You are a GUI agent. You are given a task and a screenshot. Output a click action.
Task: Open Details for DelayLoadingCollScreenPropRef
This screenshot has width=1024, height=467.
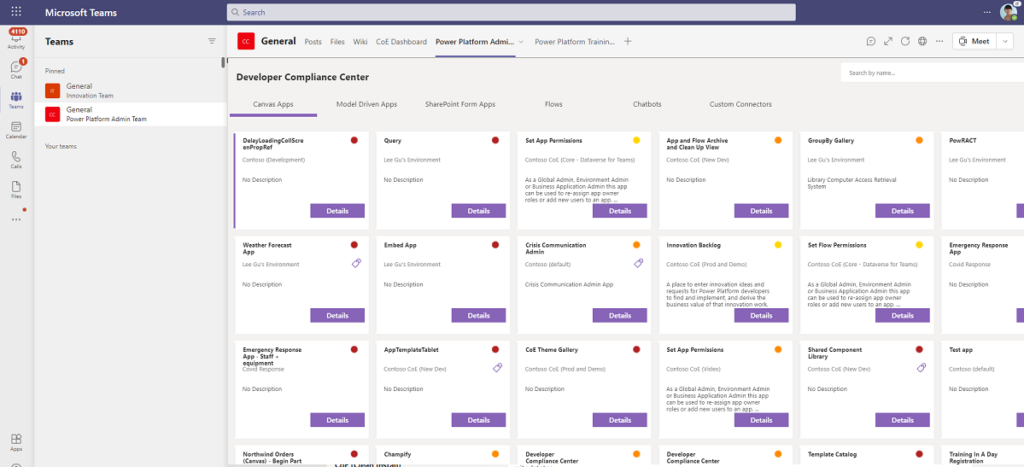(337, 210)
